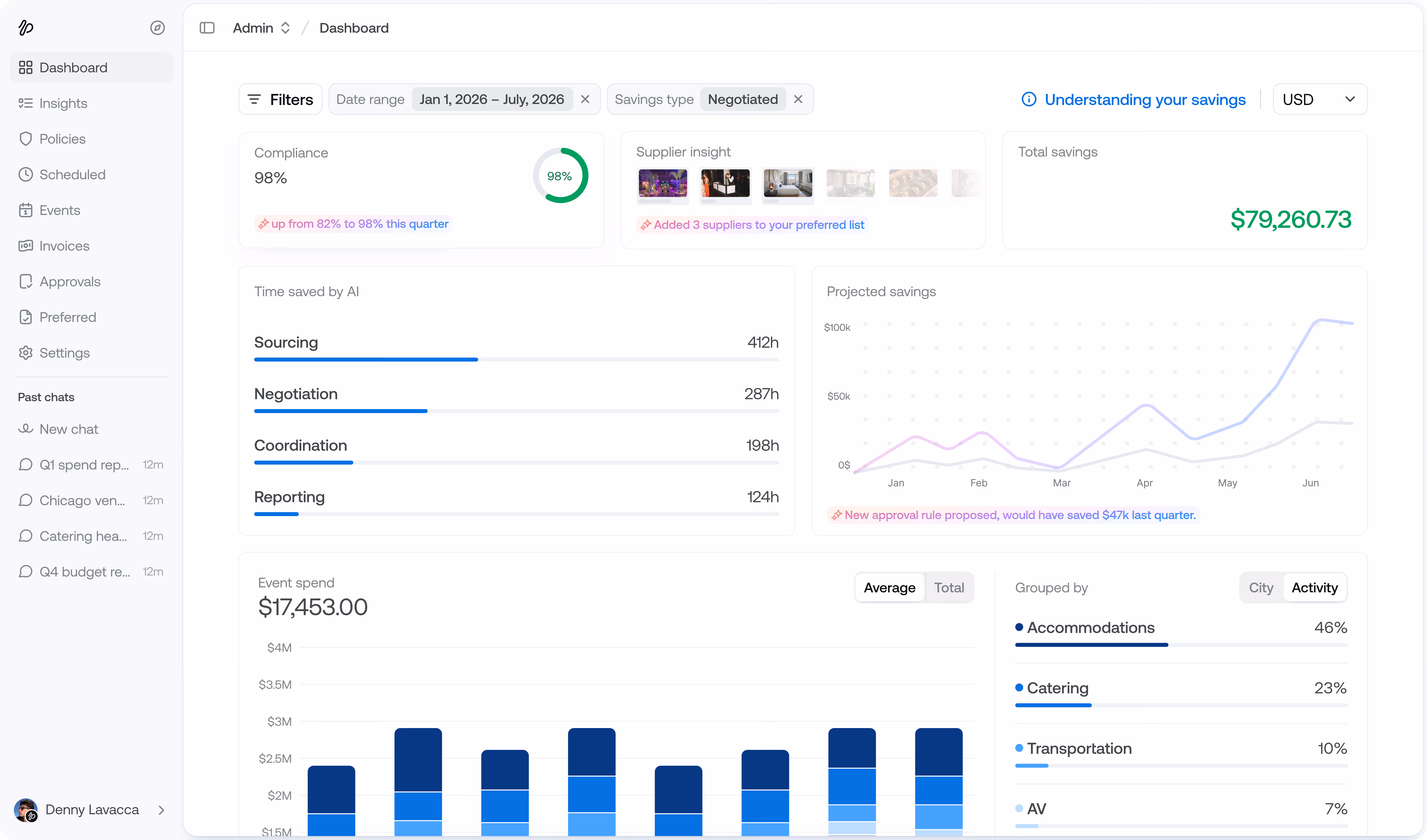The height and width of the screenshot is (840, 1427).
Task: Click the Q1 spend report chat bubble icon
Action: tap(26, 465)
